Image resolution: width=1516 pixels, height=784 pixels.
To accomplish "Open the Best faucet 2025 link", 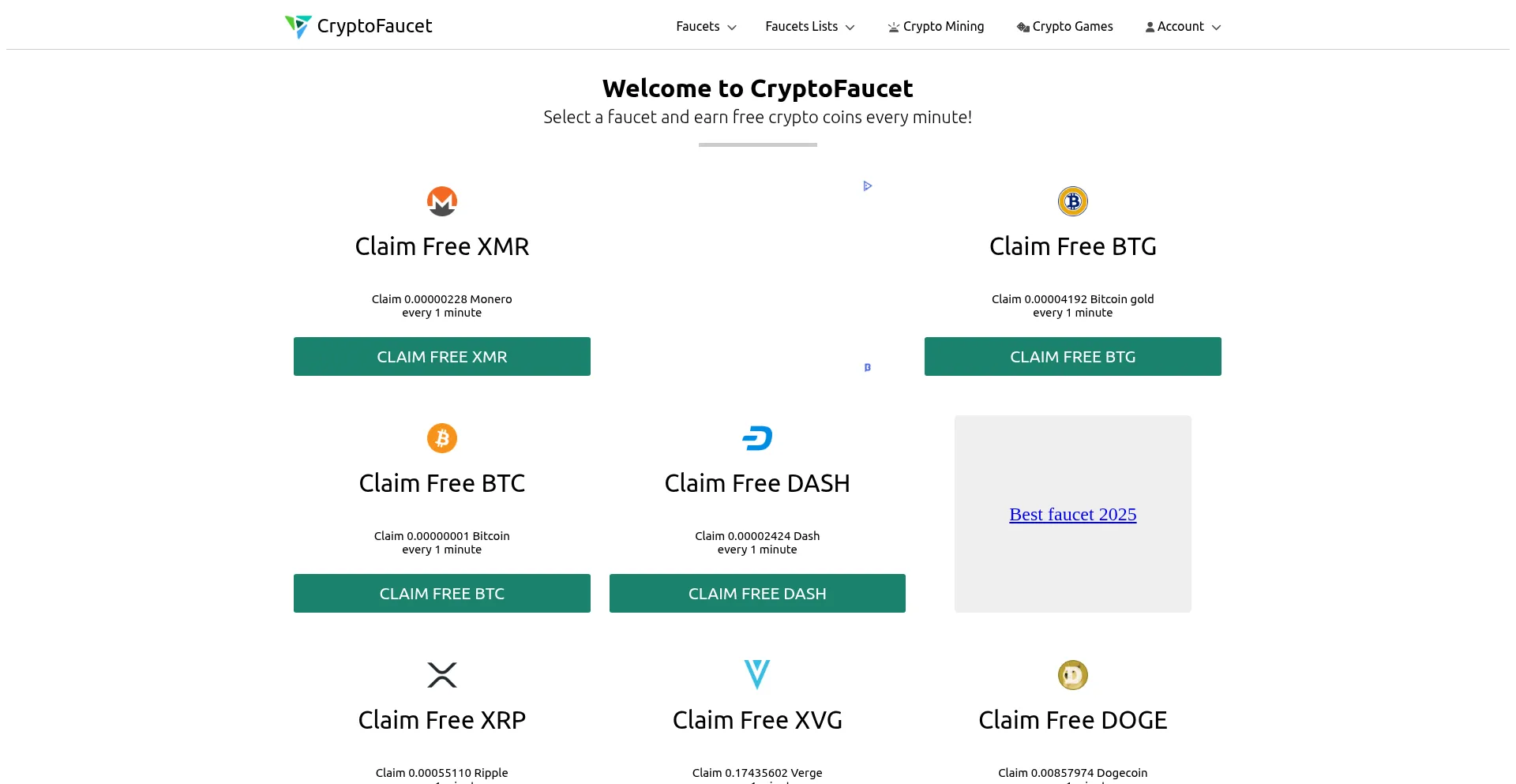I will (x=1072, y=514).
